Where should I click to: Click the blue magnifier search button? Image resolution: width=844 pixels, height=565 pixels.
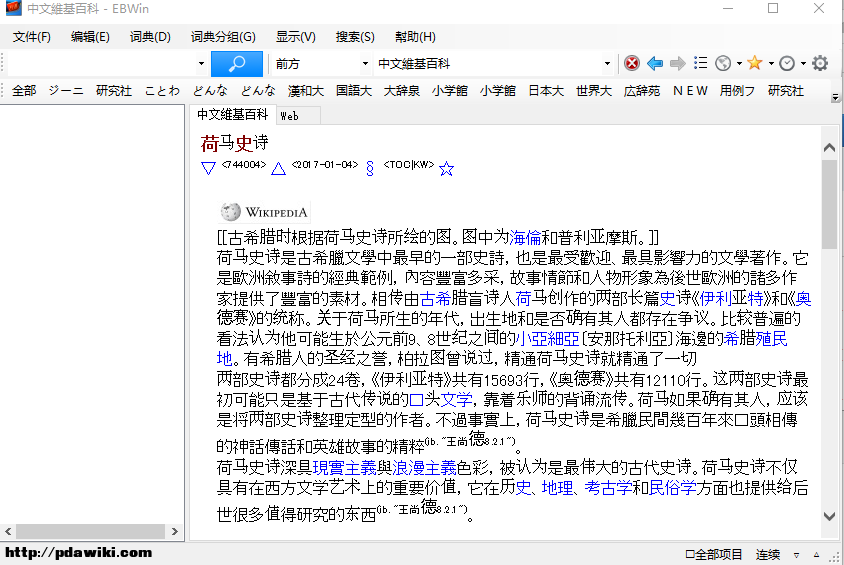click(x=237, y=63)
